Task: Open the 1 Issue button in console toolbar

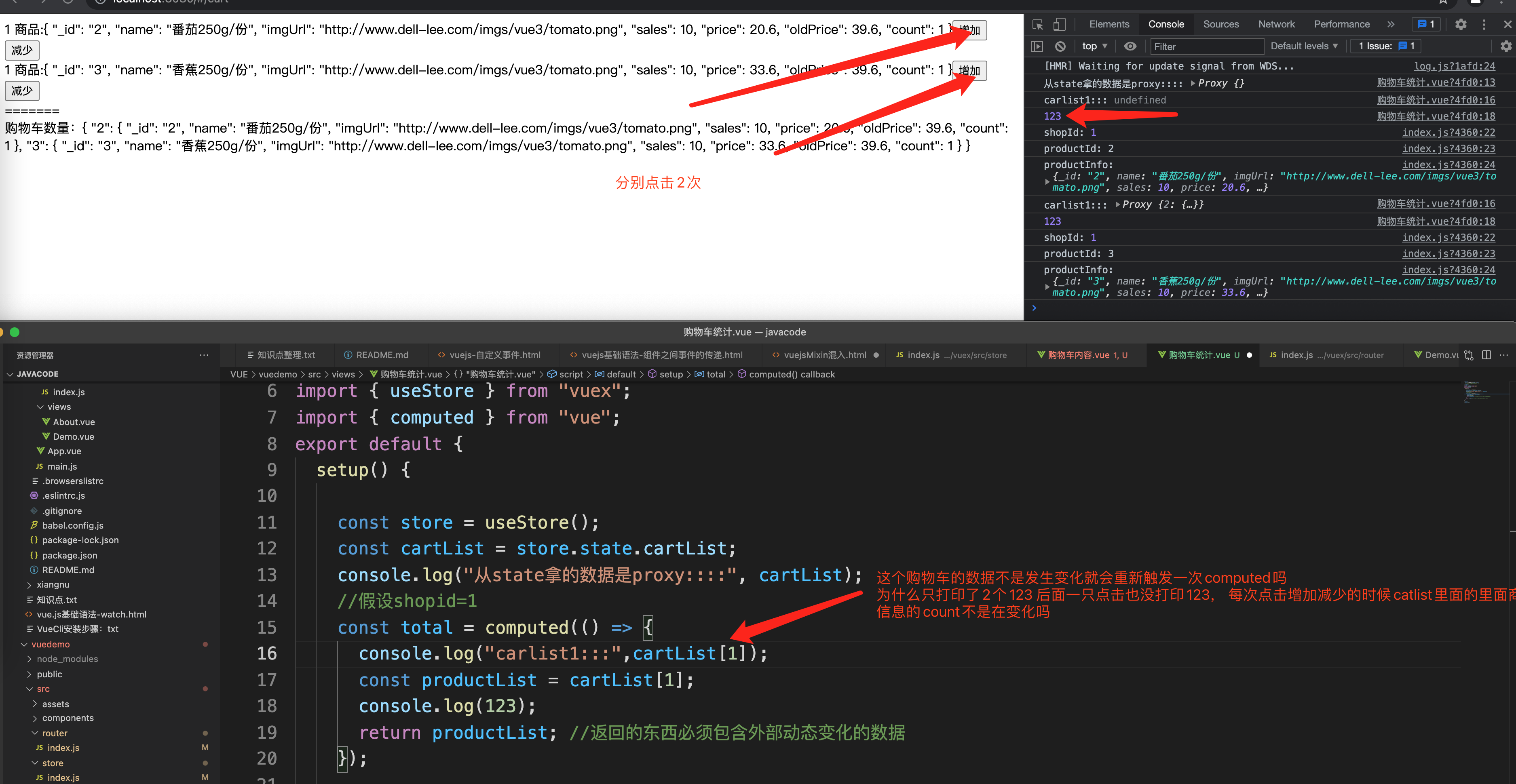Action: pyautogui.click(x=1385, y=46)
